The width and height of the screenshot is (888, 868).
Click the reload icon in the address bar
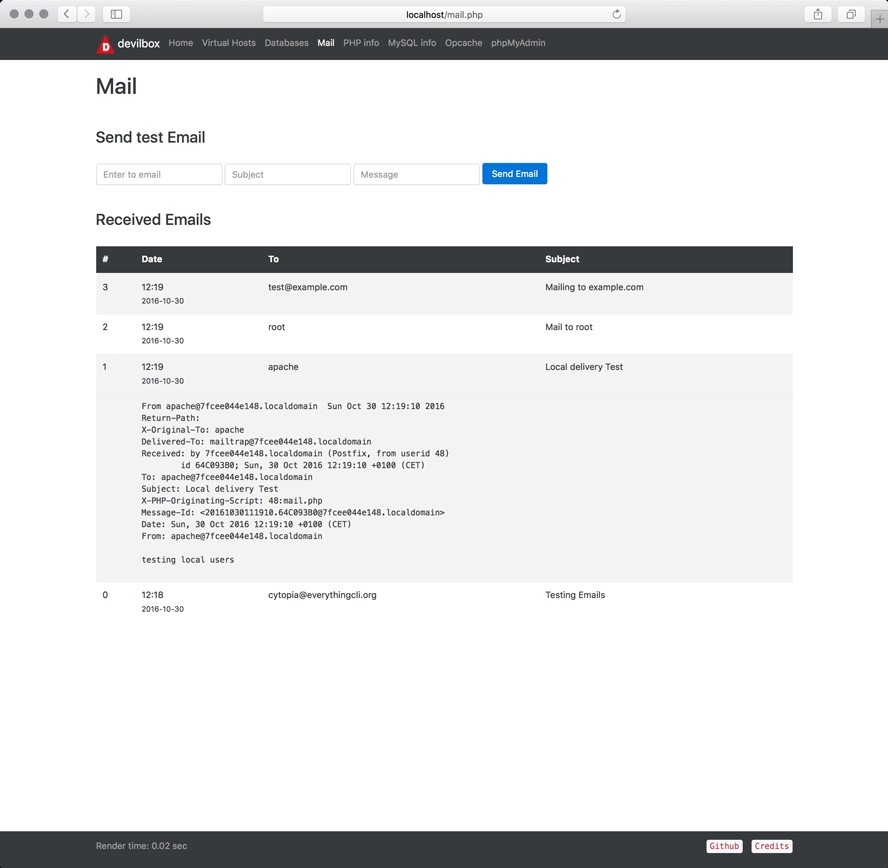pyautogui.click(x=617, y=14)
